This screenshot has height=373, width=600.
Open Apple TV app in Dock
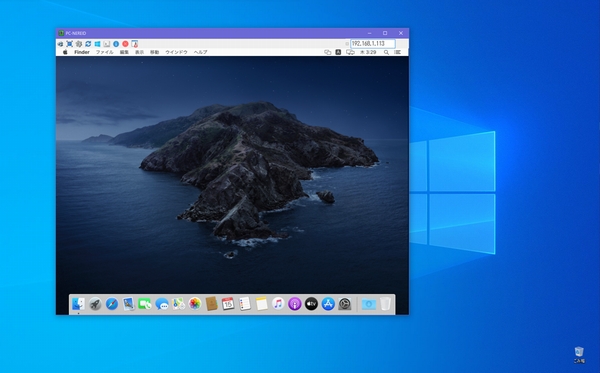point(311,304)
